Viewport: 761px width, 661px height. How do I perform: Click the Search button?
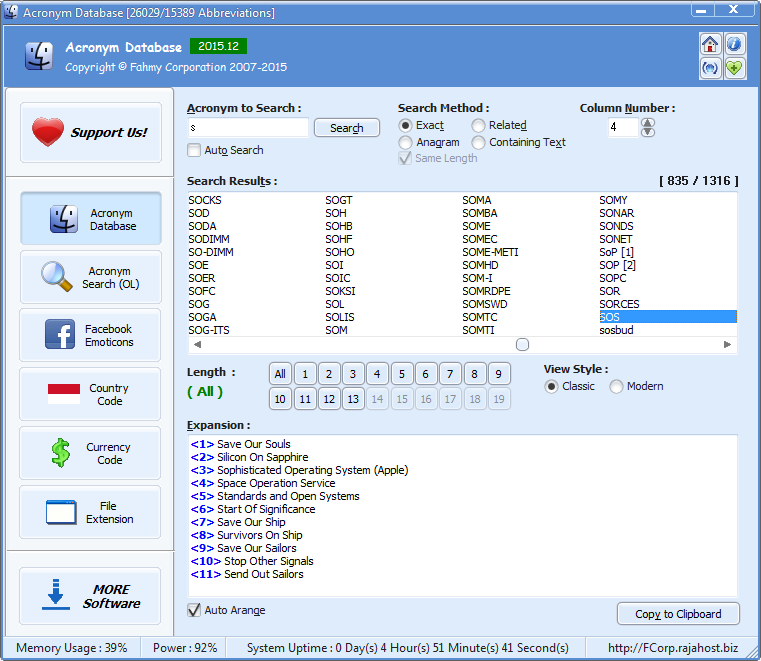point(347,128)
